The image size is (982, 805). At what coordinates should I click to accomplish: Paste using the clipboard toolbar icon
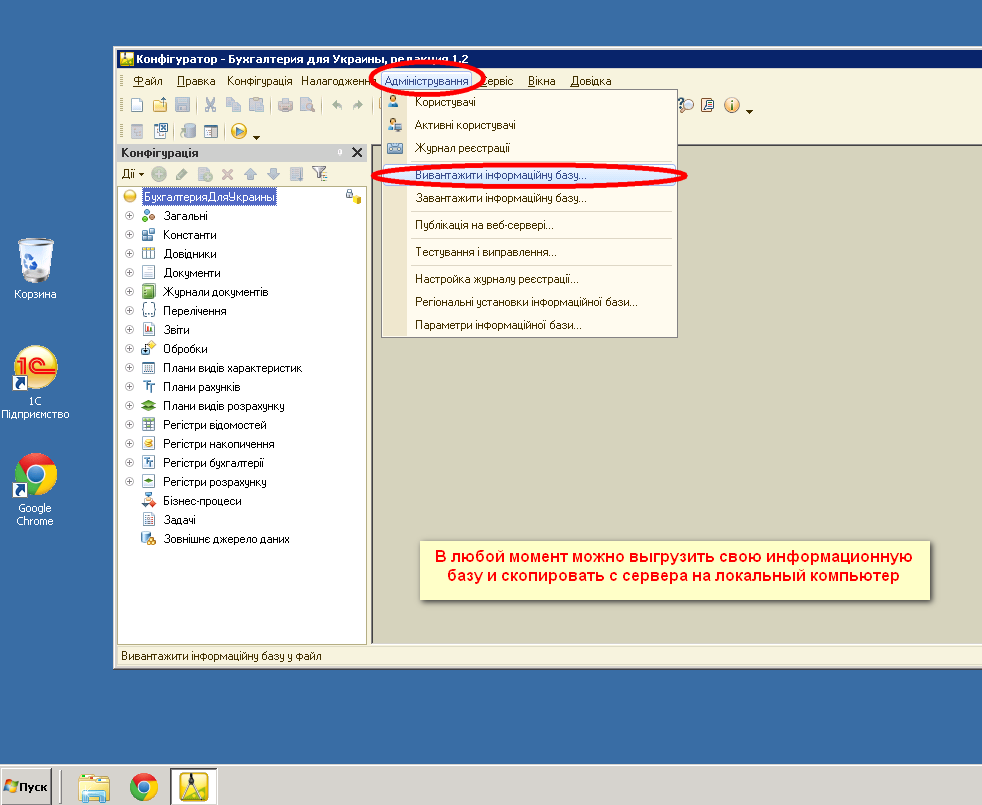(x=256, y=105)
